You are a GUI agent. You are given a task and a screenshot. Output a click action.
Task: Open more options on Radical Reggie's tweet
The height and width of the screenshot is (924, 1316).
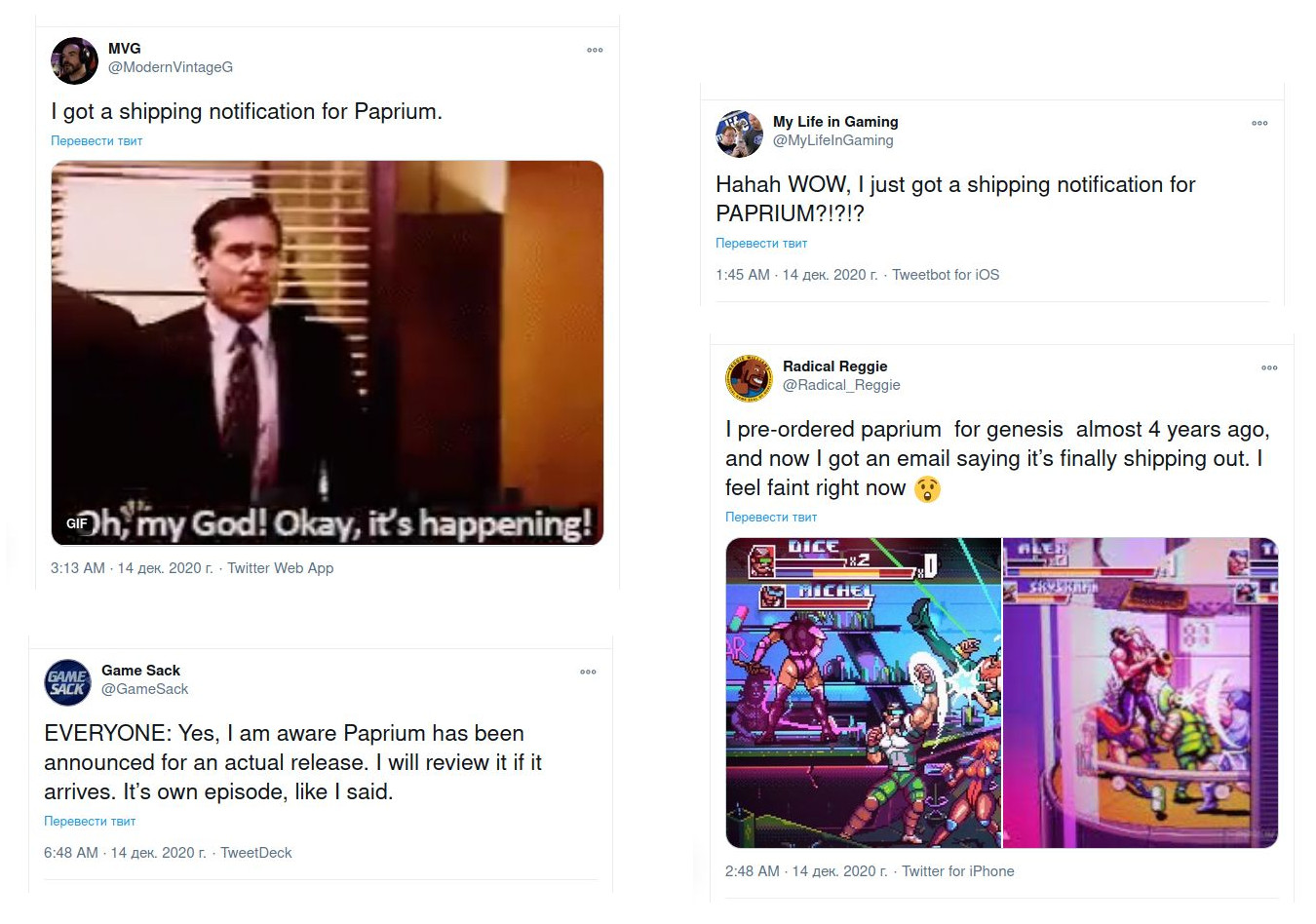(x=1269, y=367)
